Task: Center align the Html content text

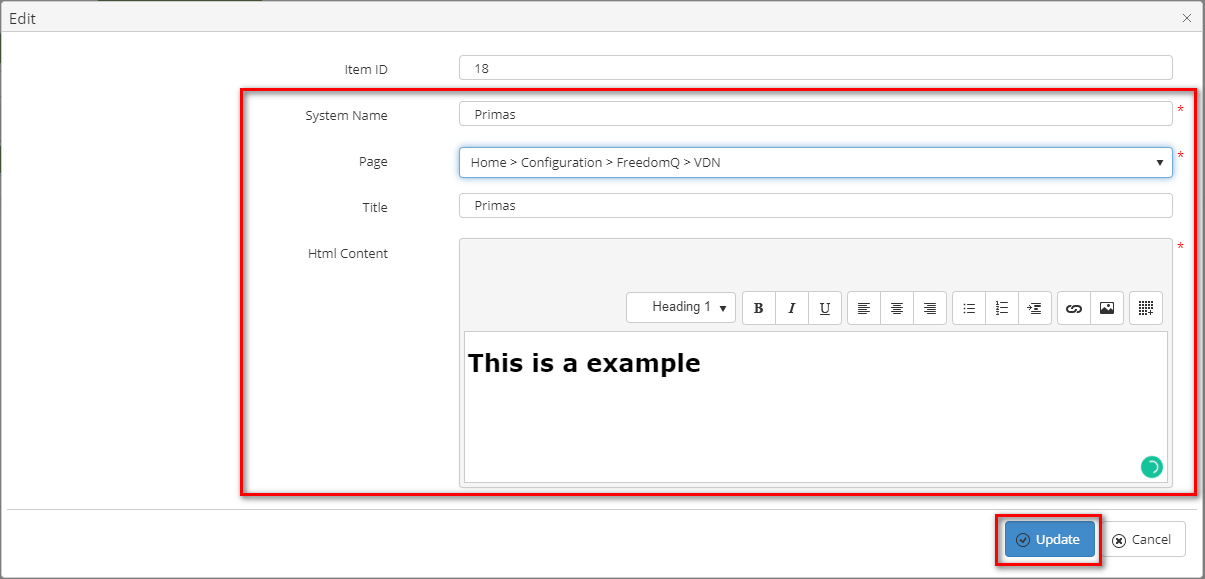Action: (x=897, y=308)
